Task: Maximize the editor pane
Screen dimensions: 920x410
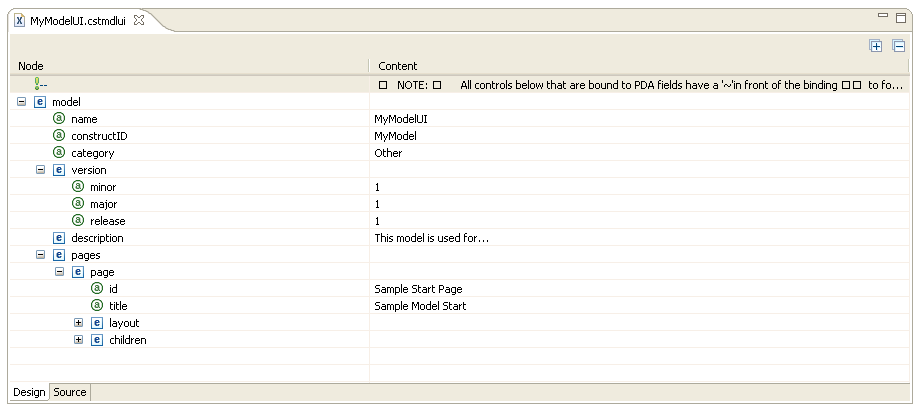Action: pyautogui.click(x=900, y=18)
